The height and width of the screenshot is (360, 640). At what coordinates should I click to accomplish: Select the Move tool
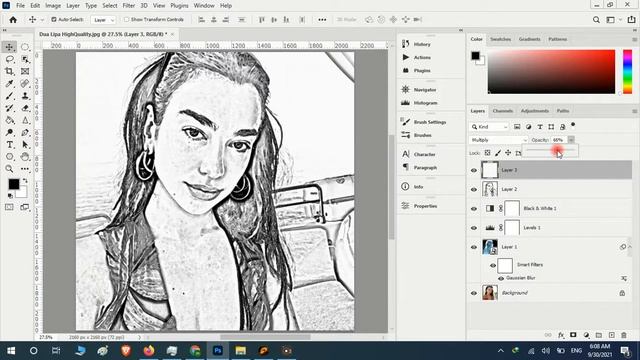tap(9, 47)
